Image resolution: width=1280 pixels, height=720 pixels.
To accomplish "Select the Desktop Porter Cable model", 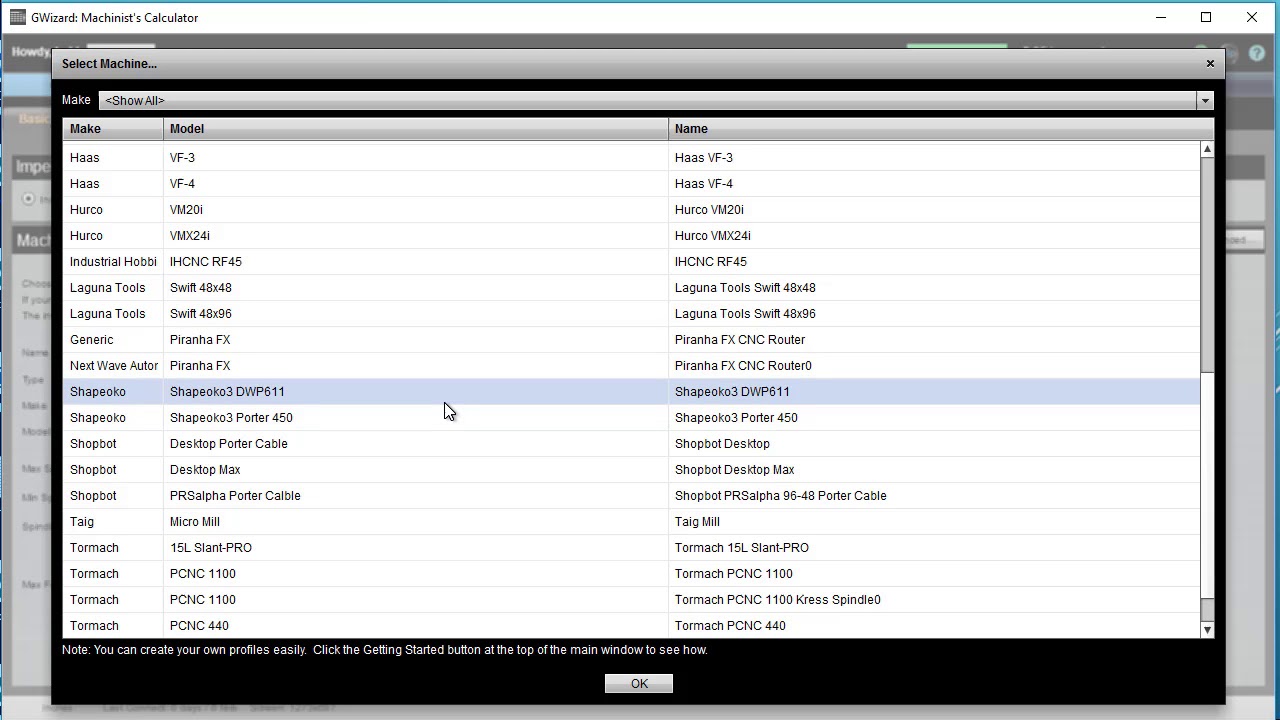I will tap(416, 444).
